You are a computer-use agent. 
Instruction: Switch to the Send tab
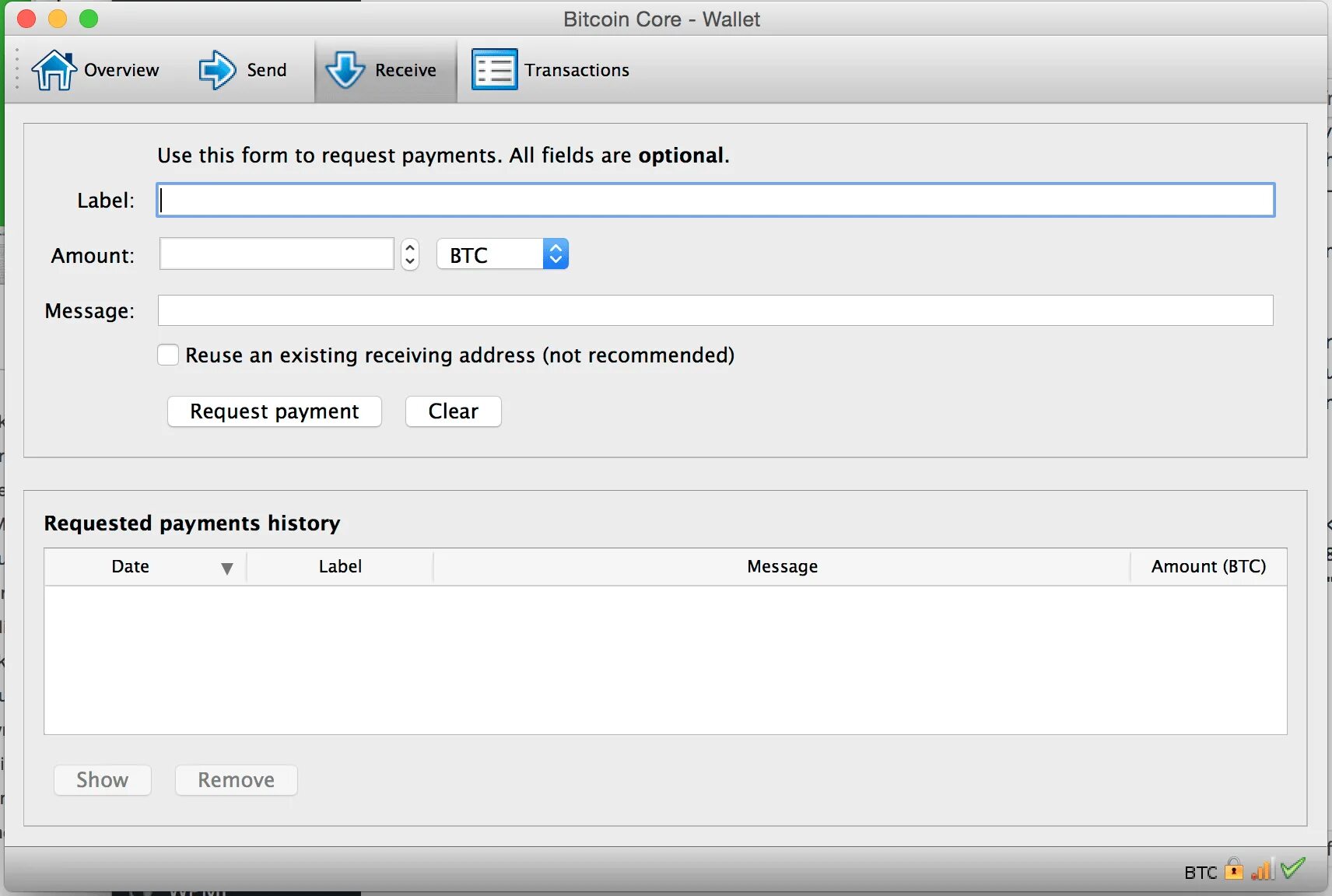pyautogui.click(x=243, y=70)
